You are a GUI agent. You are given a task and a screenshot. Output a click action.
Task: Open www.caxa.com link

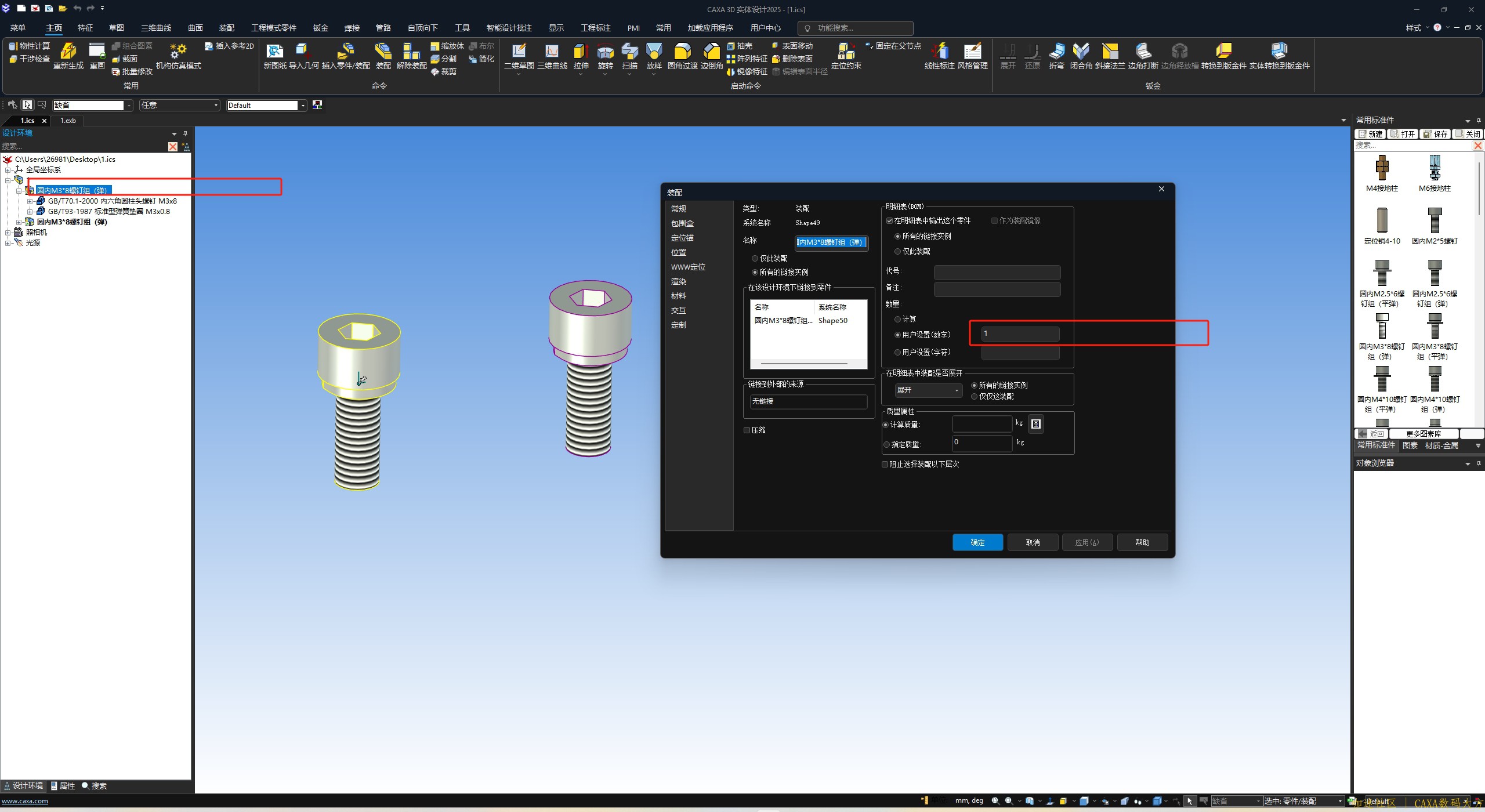25,801
